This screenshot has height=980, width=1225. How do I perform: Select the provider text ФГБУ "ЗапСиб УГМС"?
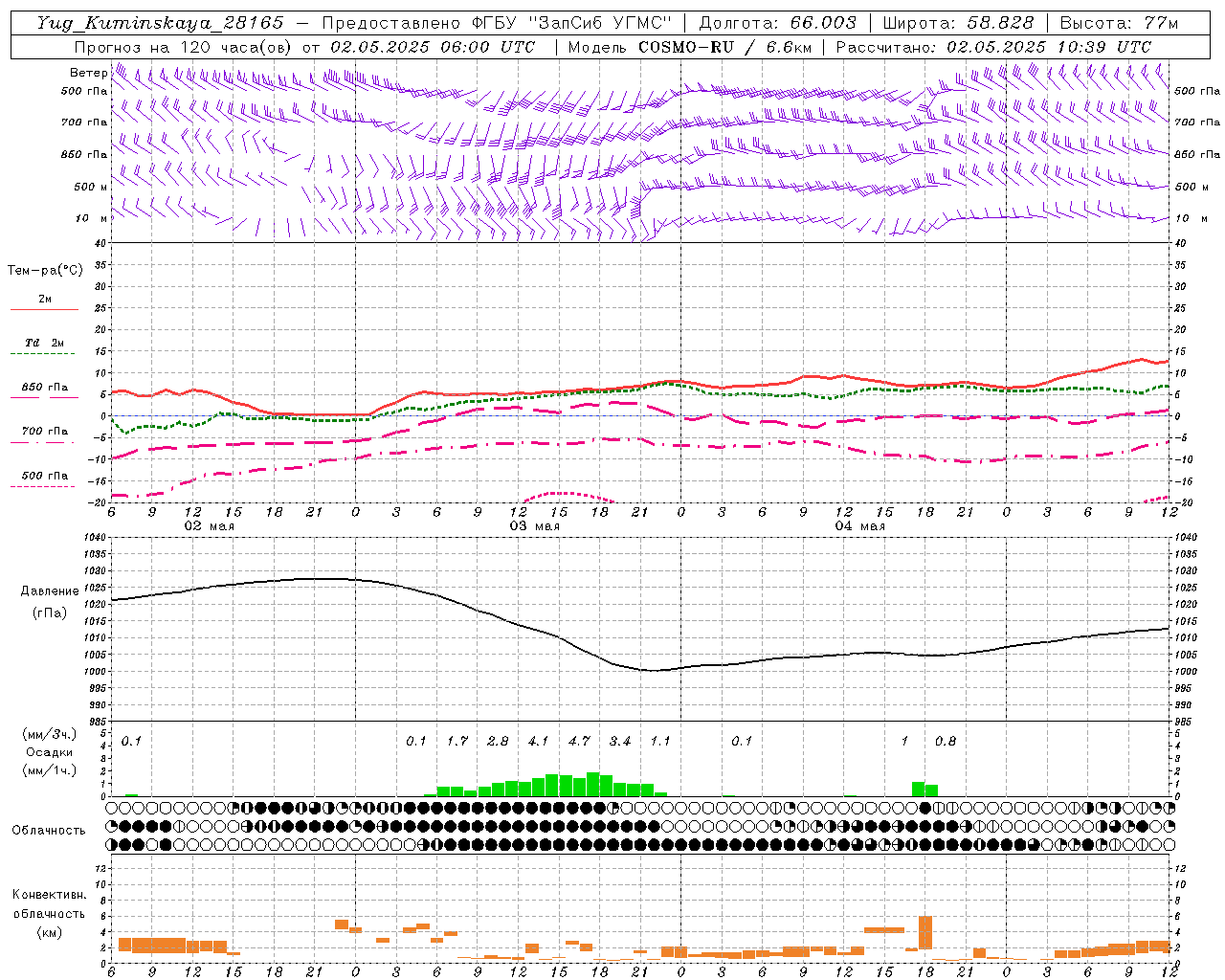[x=572, y=23]
